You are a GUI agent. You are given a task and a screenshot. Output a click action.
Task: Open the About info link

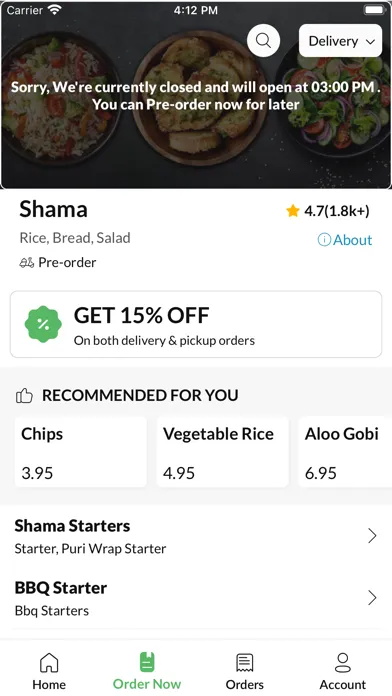pyautogui.click(x=345, y=240)
